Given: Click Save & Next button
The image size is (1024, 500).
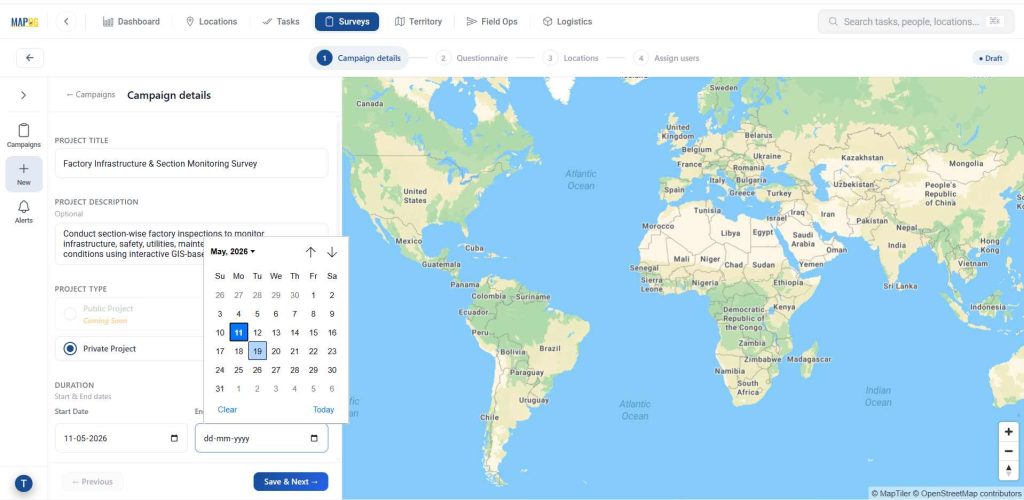Looking at the screenshot, I should point(291,482).
